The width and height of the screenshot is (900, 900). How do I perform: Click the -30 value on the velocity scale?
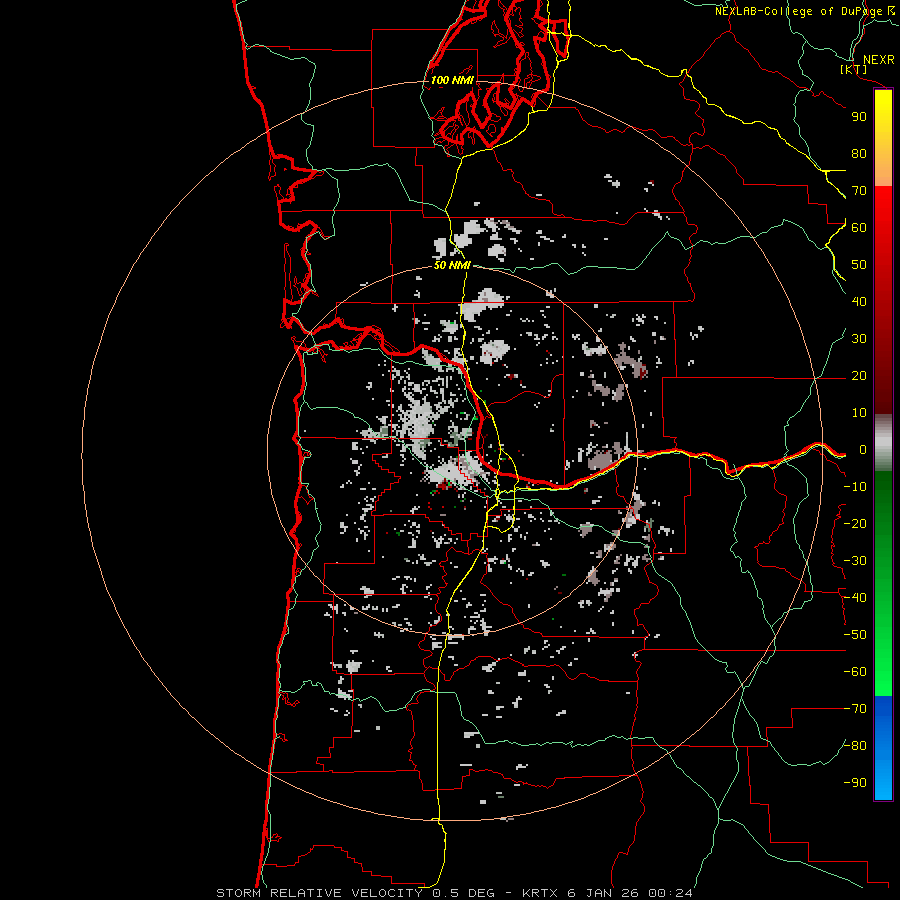tap(855, 561)
